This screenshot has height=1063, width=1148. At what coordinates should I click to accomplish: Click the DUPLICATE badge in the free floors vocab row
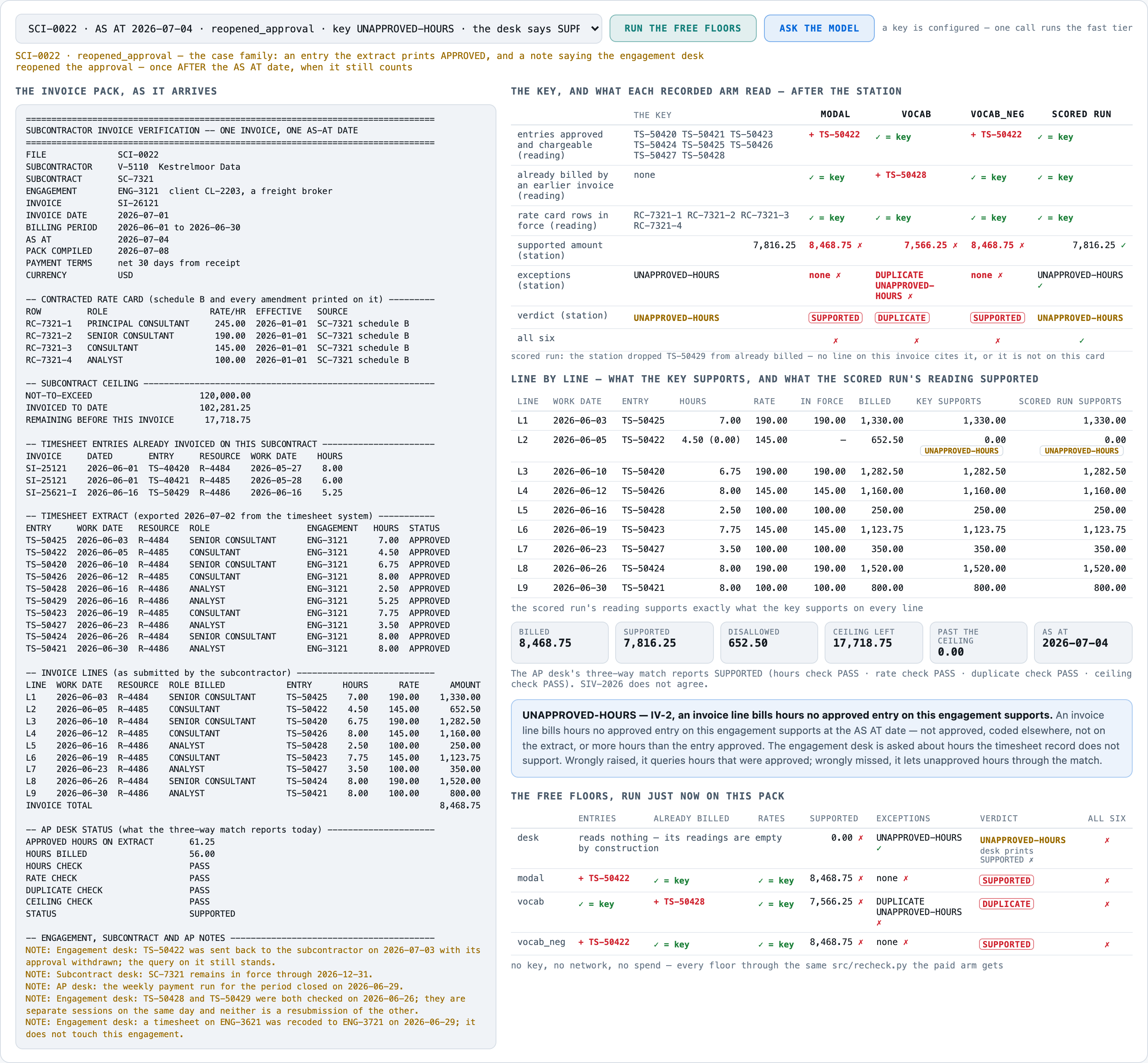[x=1007, y=904]
